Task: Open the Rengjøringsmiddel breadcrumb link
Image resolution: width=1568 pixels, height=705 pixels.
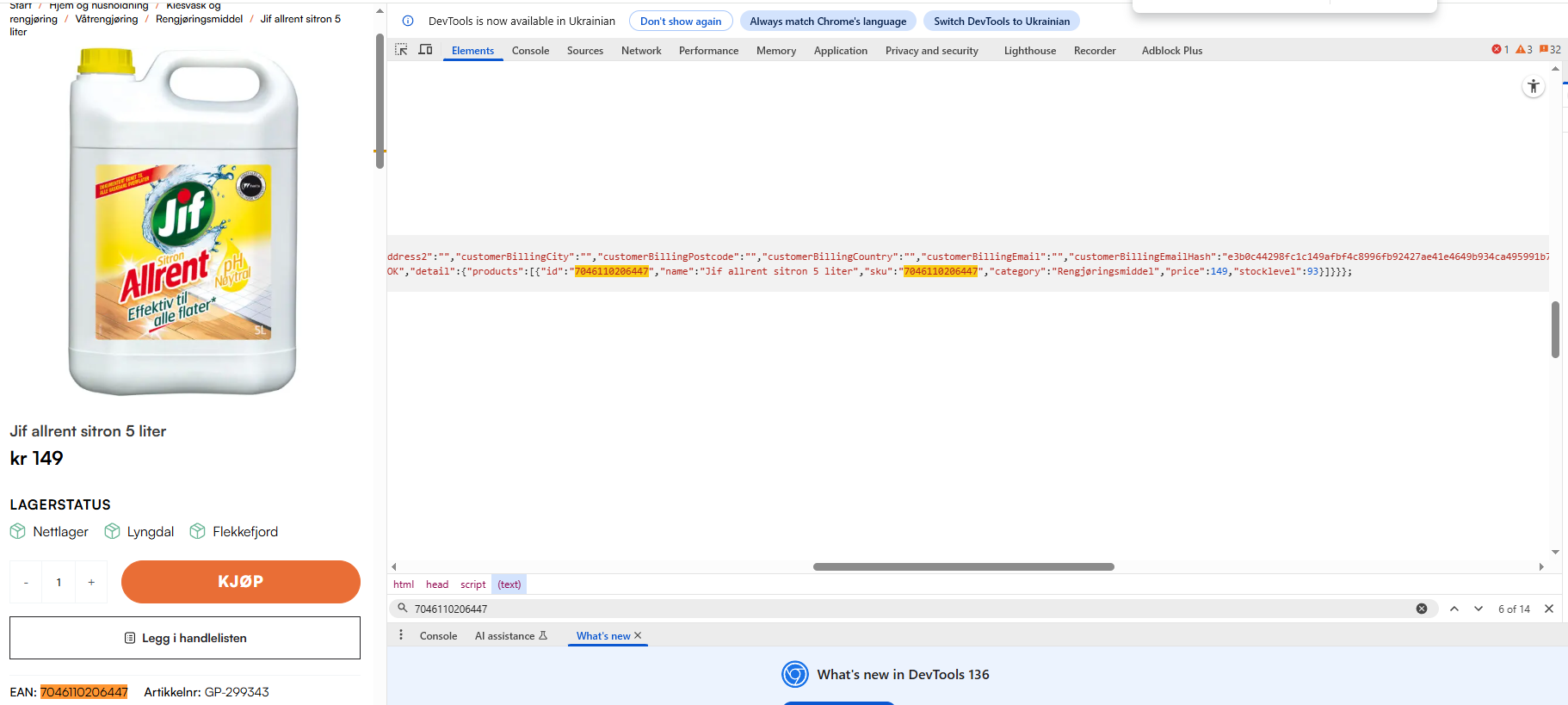Action: point(199,19)
